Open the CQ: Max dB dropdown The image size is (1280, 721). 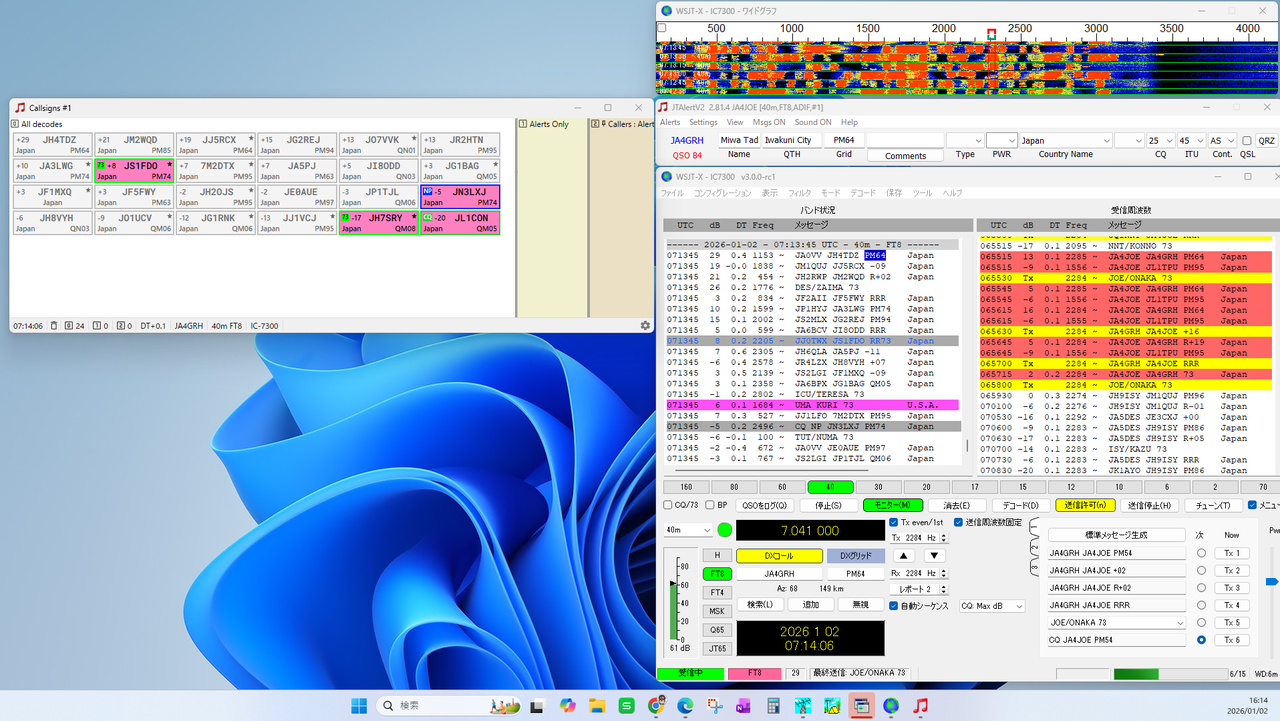click(x=992, y=606)
